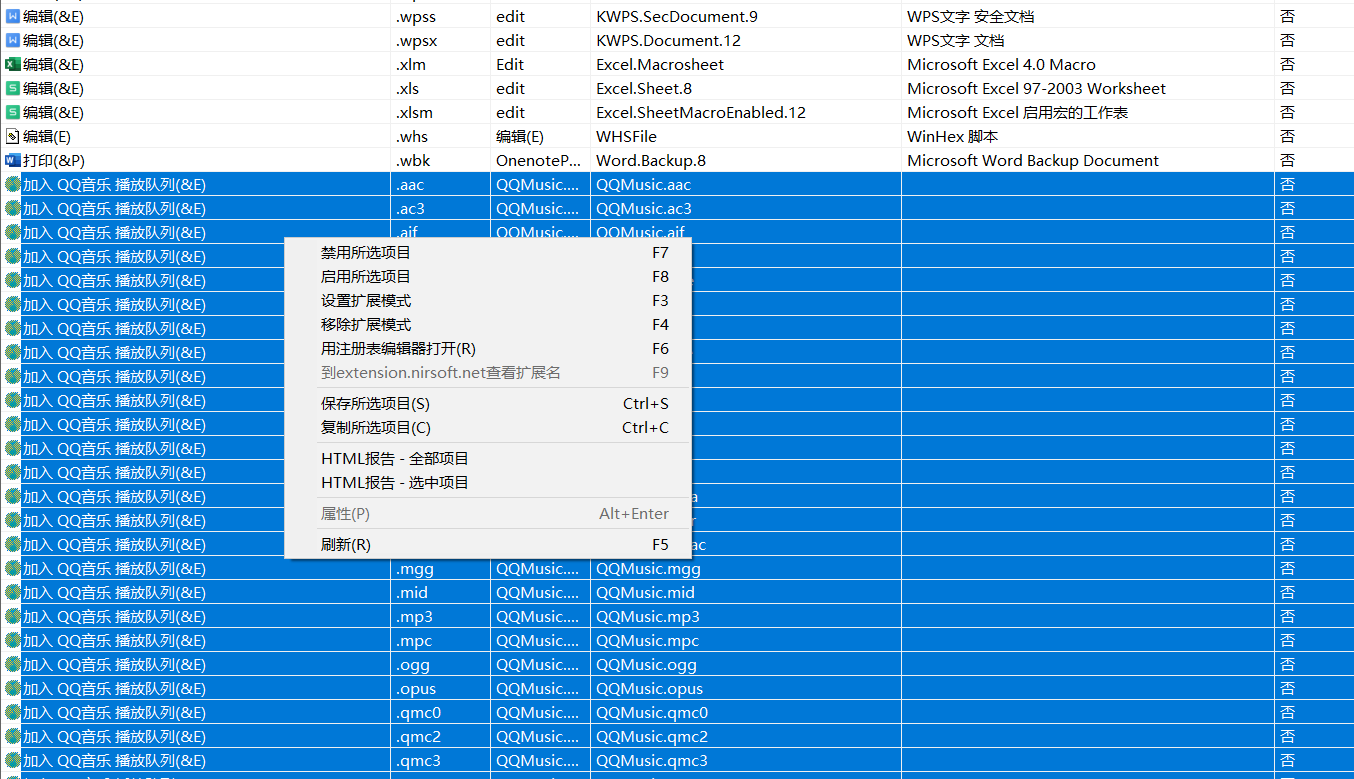Click the QQ Music icon in the .aac row
This screenshot has height=779, width=1354.
point(12,184)
